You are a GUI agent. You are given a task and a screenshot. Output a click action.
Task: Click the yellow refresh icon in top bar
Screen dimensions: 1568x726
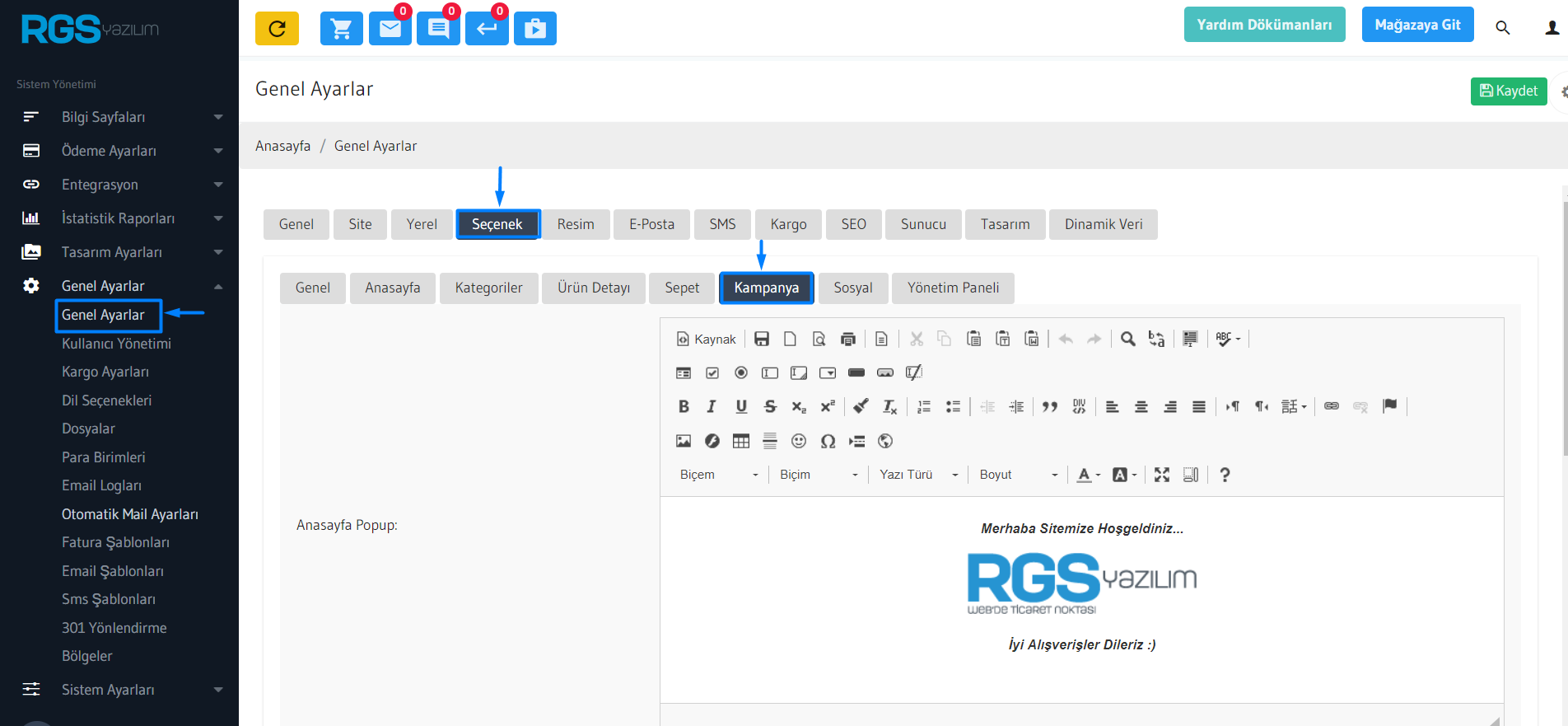point(277,29)
